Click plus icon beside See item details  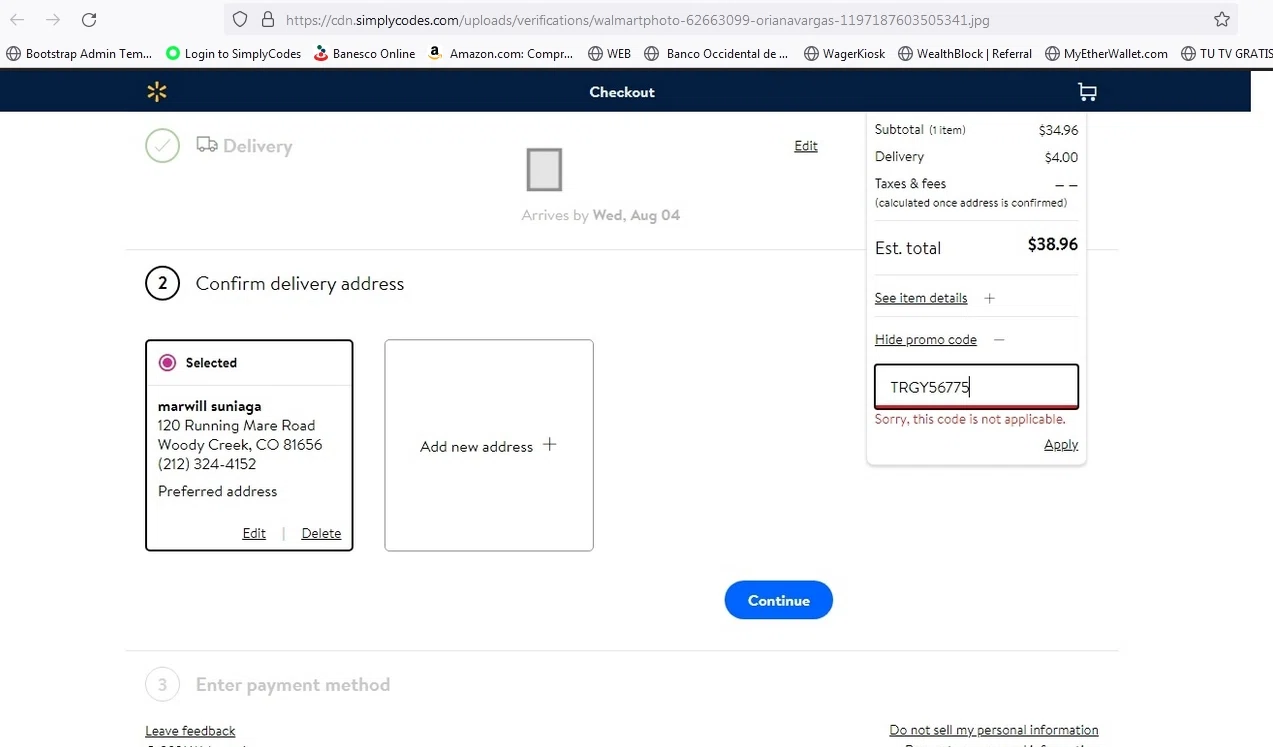click(x=989, y=298)
